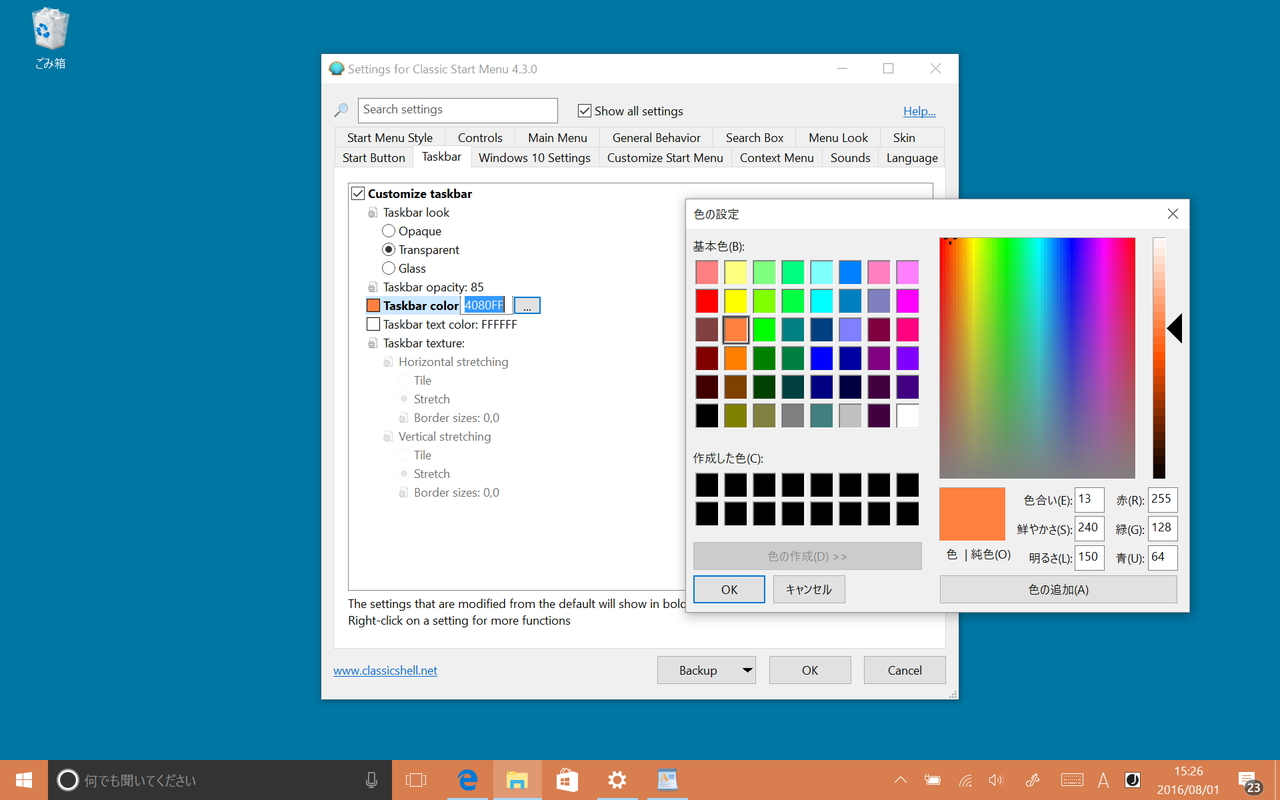Select the Transparent taskbar look
The width and height of the screenshot is (1280, 800).
click(x=389, y=250)
